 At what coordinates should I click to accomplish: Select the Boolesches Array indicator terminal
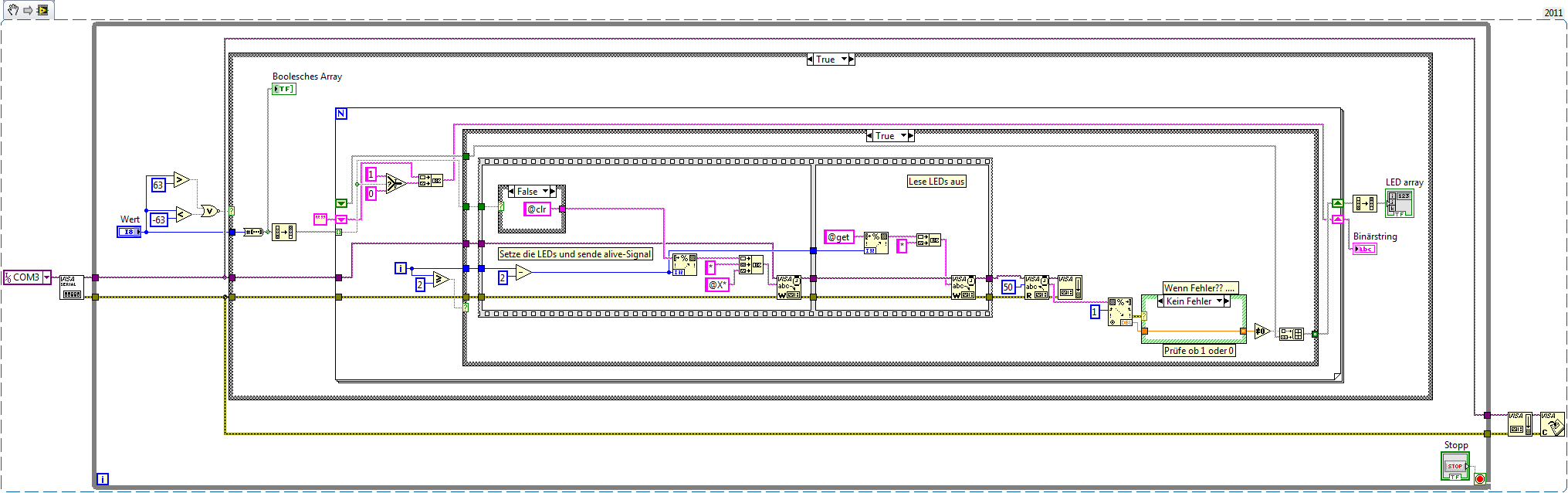pos(283,90)
